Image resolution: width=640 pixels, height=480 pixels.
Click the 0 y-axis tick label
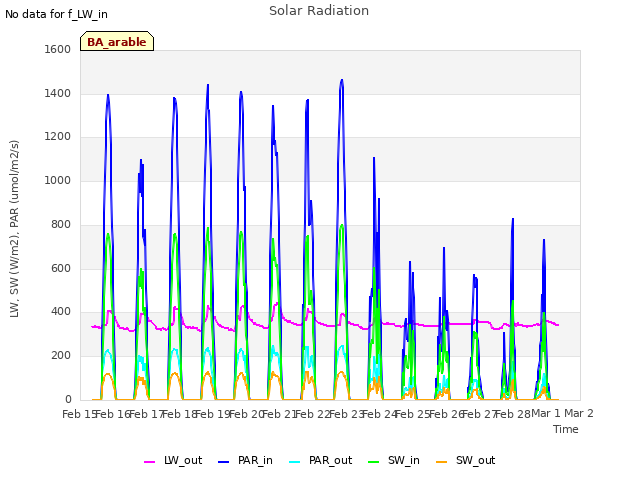[x=68, y=400]
